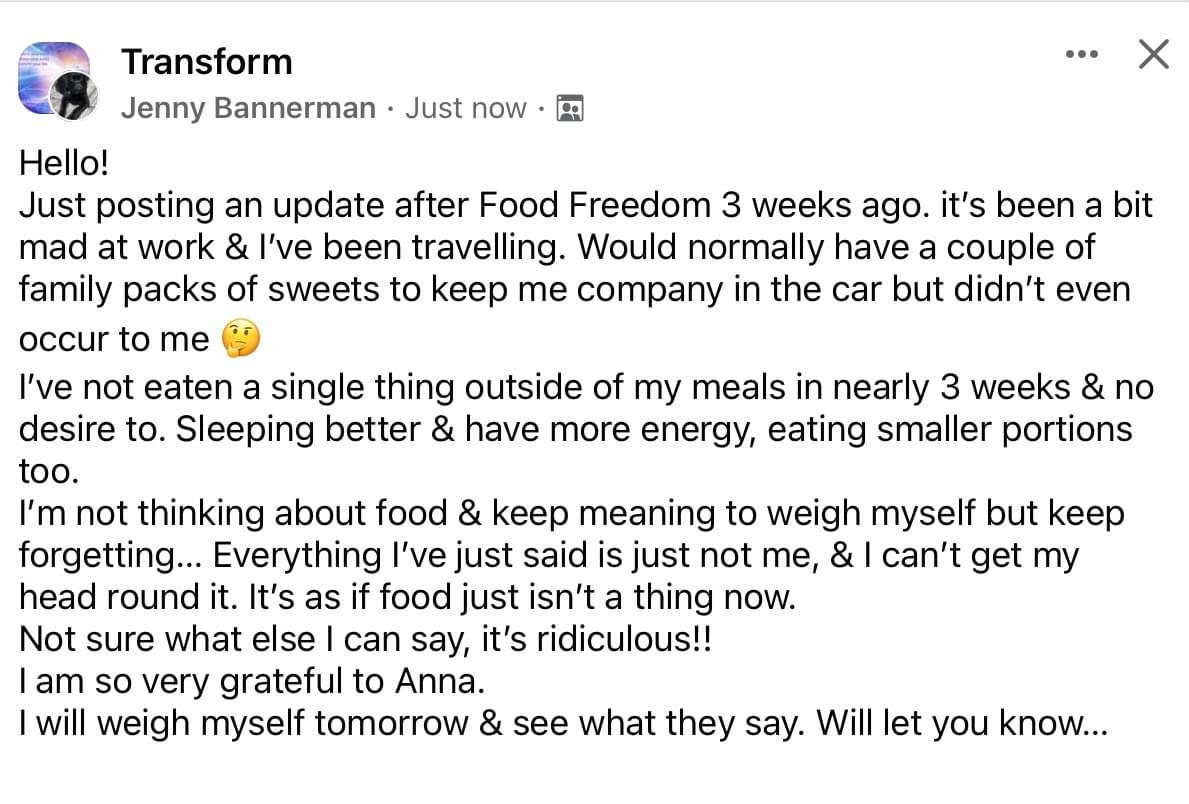Click the text 'Sleeping better'
The image size is (1189, 804).
[298, 429]
